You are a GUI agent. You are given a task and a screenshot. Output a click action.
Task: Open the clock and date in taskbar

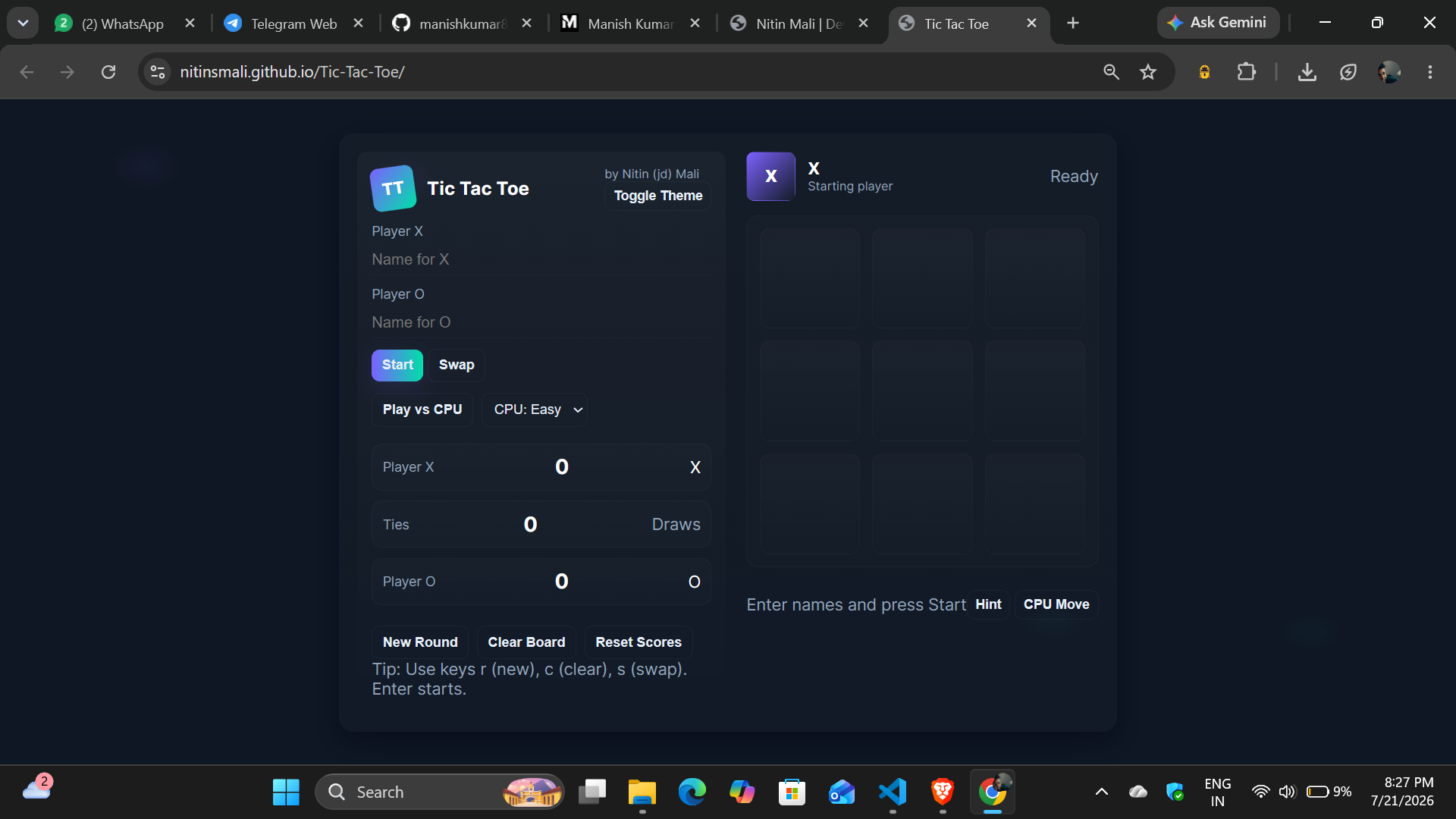1402,792
